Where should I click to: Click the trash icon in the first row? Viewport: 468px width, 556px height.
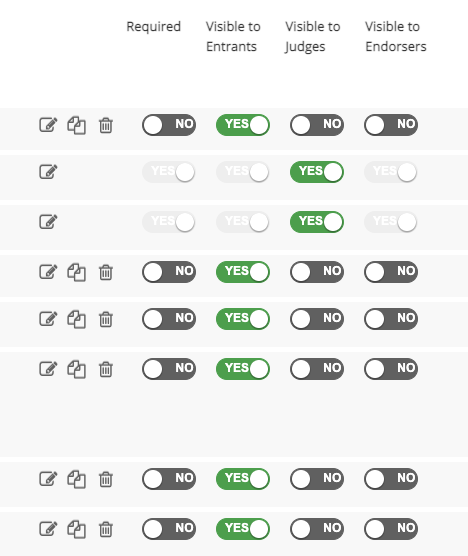[106, 126]
